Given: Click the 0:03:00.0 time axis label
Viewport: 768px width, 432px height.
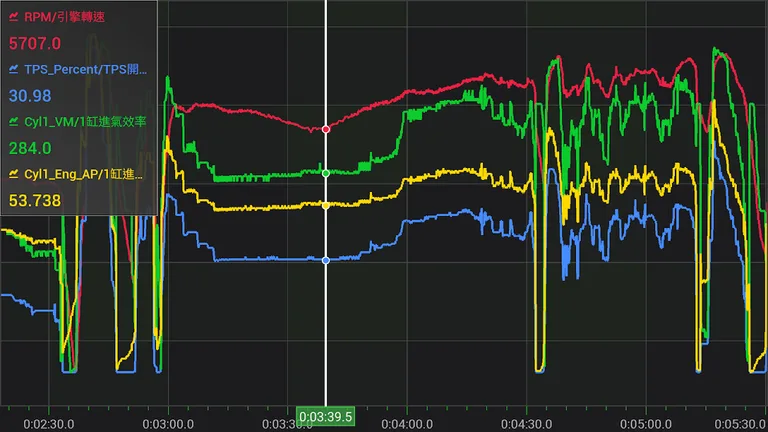Looking at the screenshot, I should click(168, 424).
